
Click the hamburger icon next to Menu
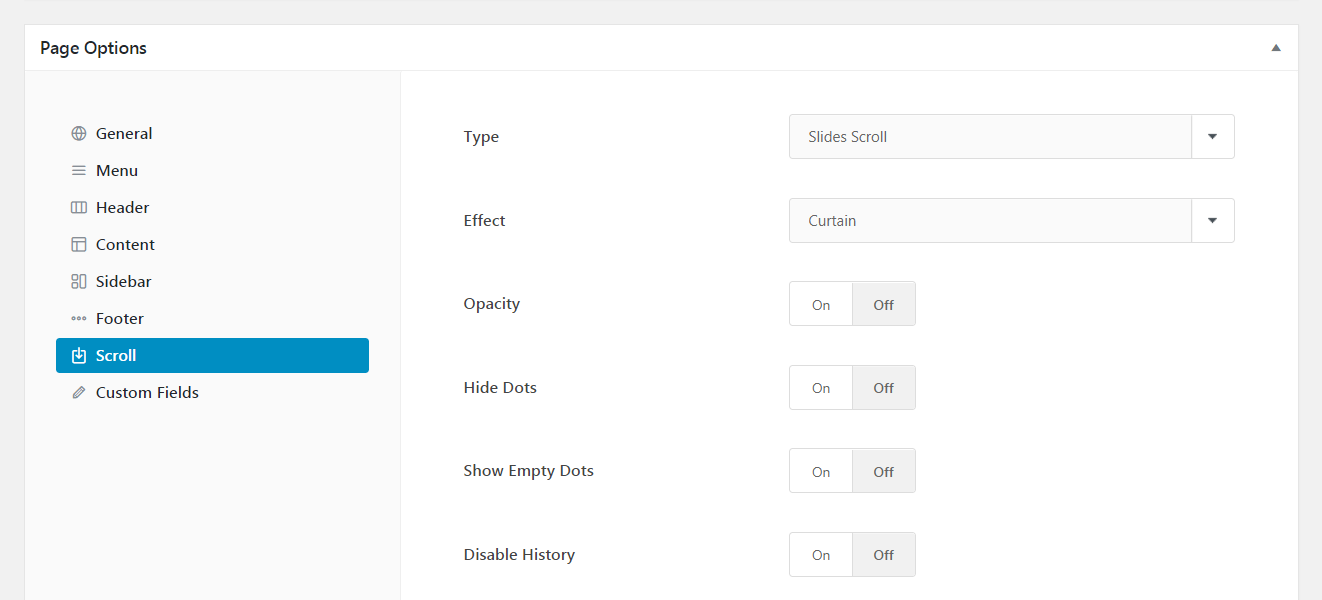[79, 169]
